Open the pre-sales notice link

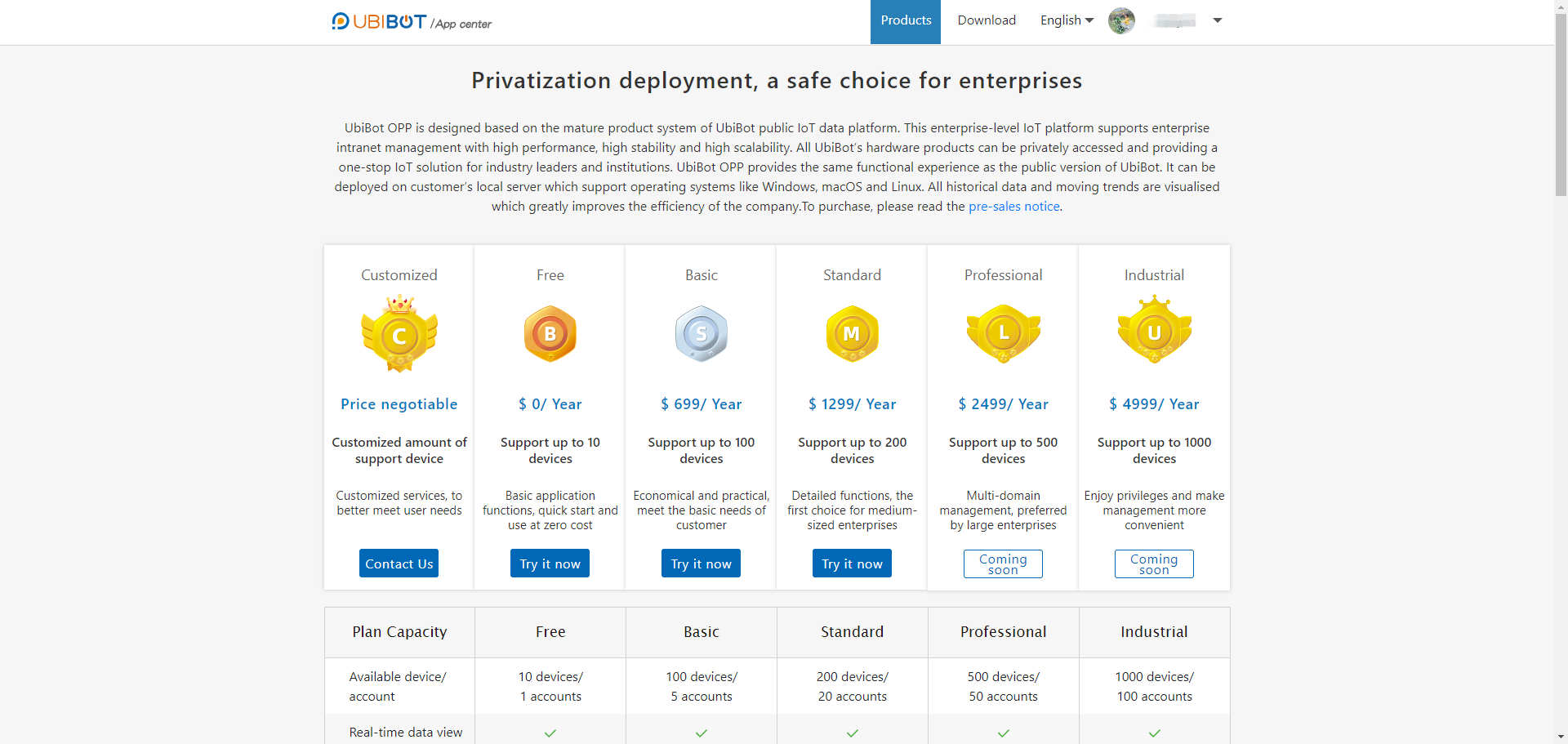tap(1013, 207)
